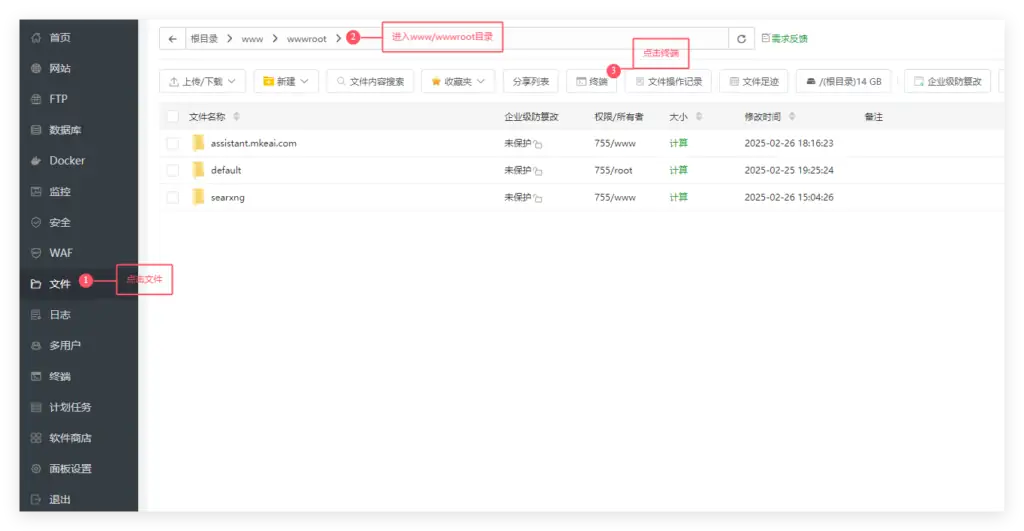Open the 收藏夹 favorites dropdown

(x=458, y=82)
